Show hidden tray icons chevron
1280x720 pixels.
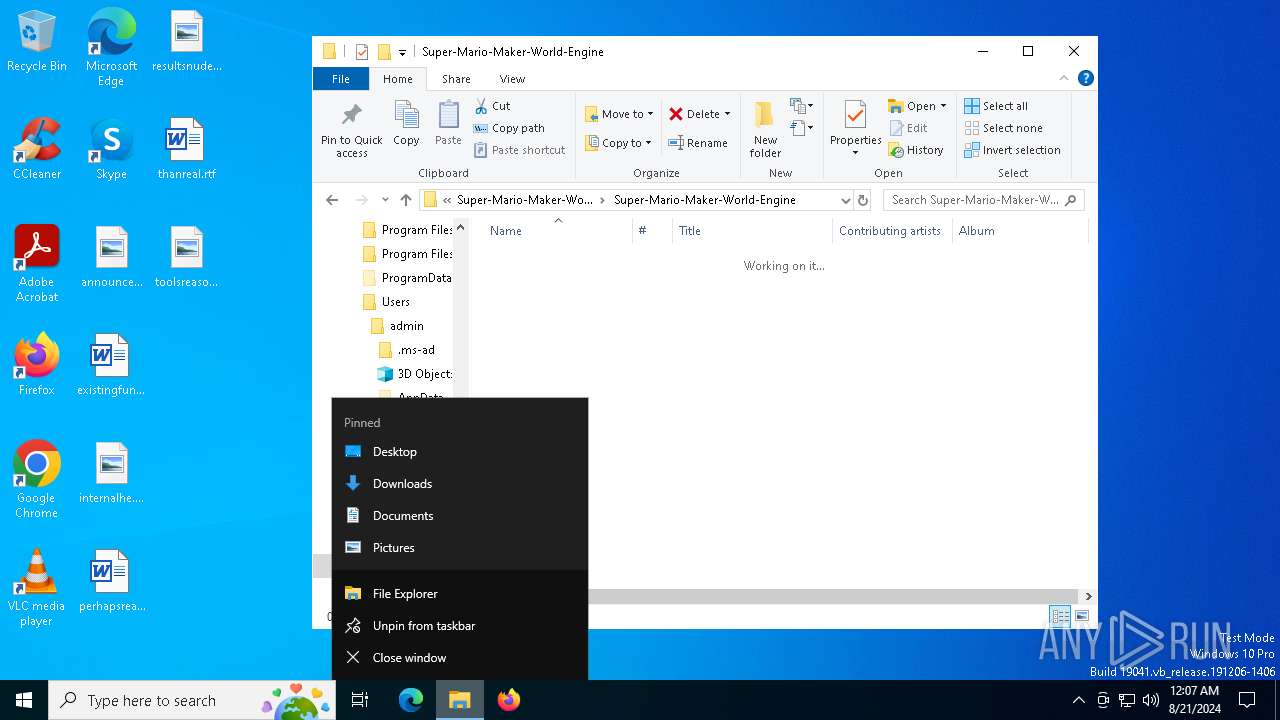1078,700
